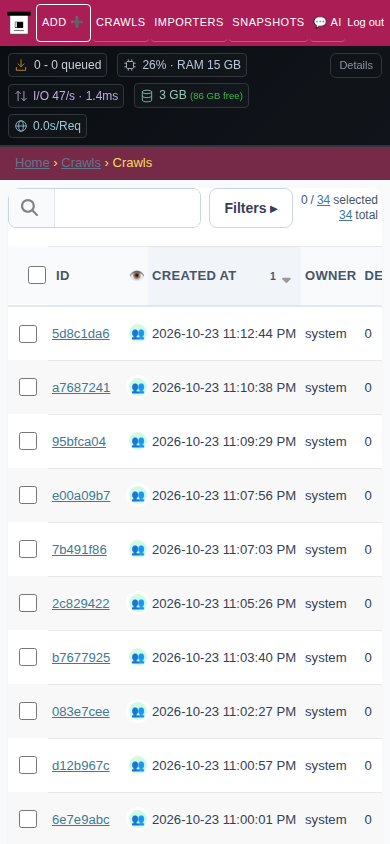Click public visibility icon for a7687241
Viewport: 390px width, 844px height.
138,388
